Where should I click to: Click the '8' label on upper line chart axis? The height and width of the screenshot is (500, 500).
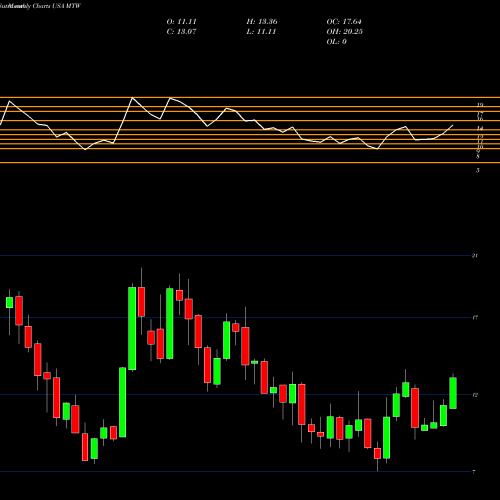click(478, 156)
